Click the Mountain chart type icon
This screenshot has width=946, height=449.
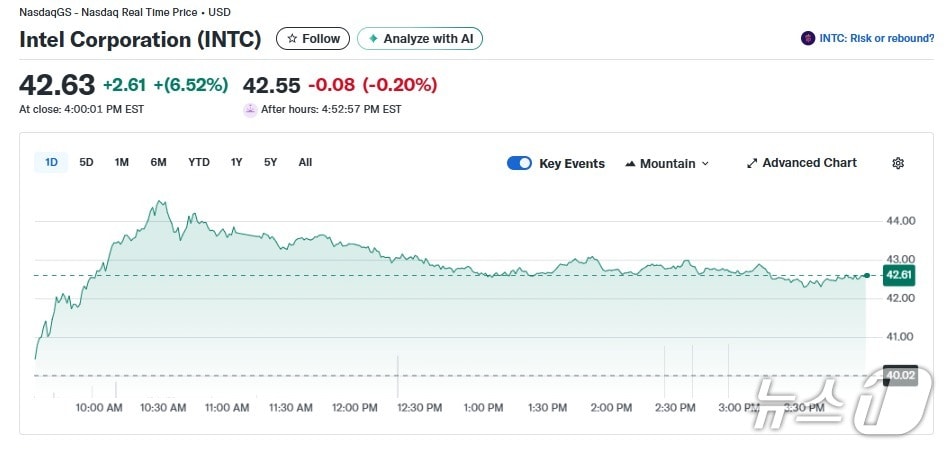pos(630,164)
